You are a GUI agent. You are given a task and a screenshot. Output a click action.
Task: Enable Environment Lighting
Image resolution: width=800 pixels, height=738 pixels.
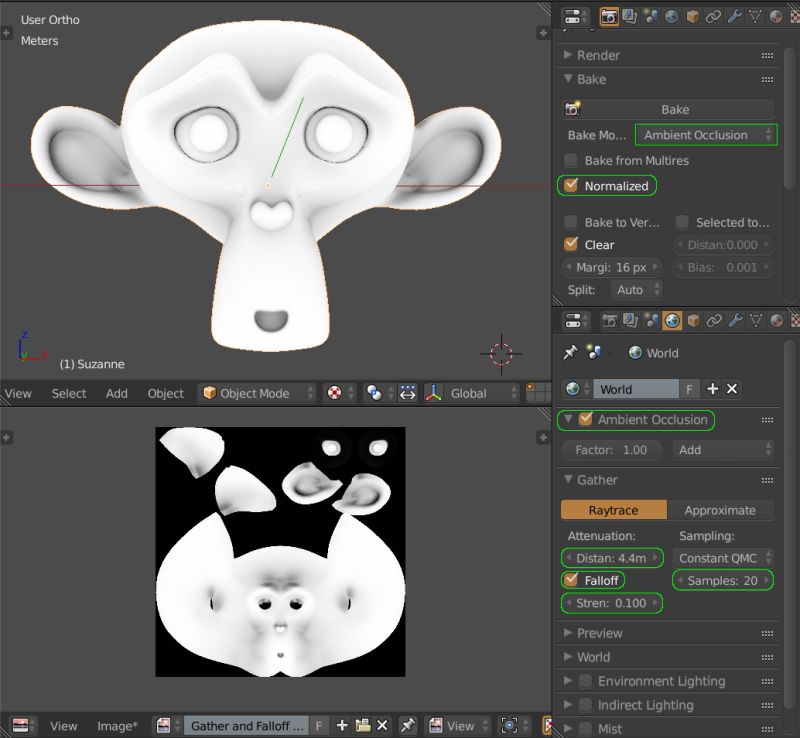point(585,681)
